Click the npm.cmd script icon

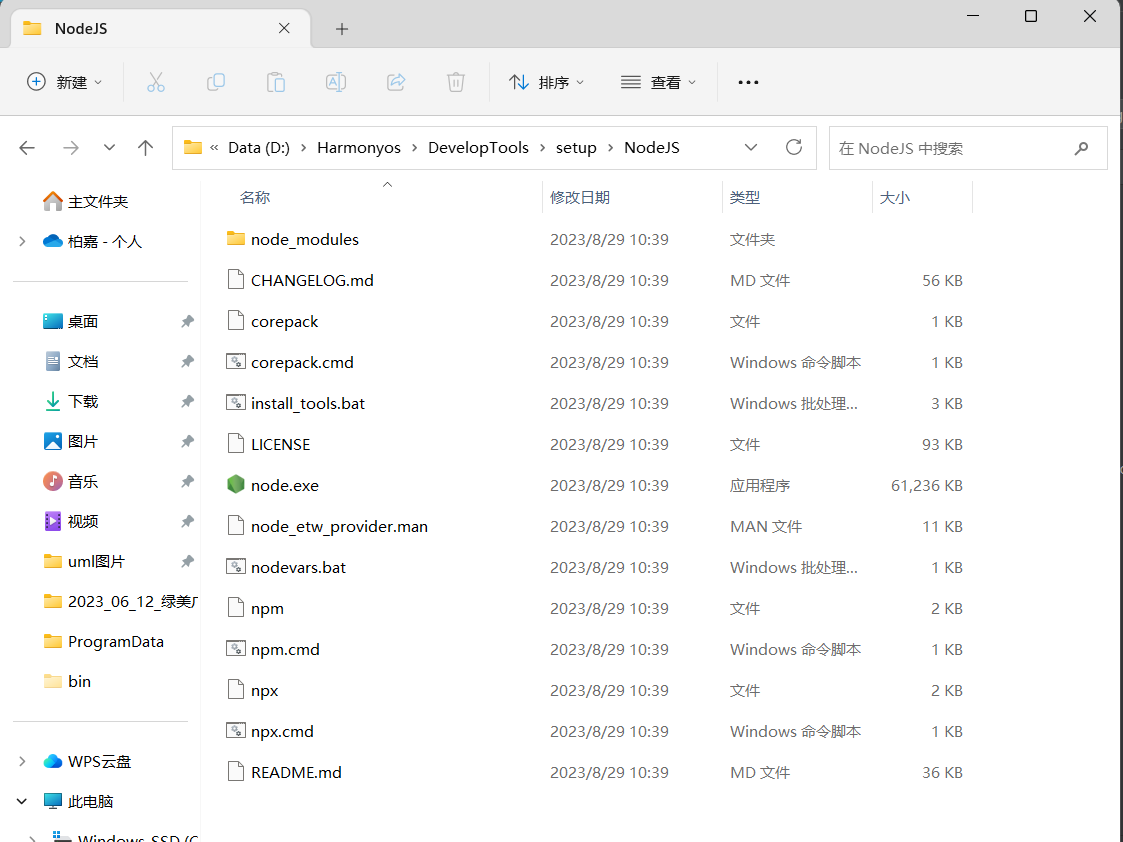tap(236, 649)
